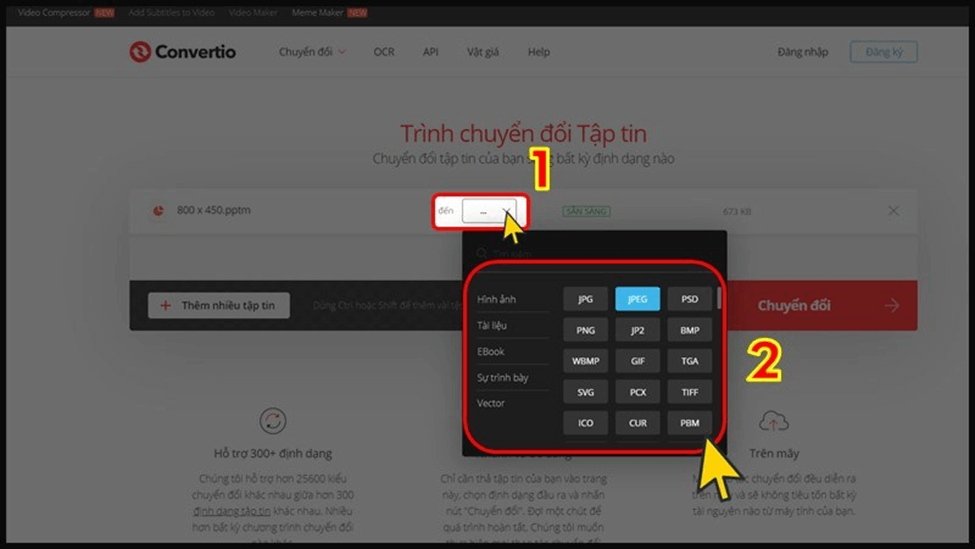Click the 673 KB file size
975x549 pixels.
(737, 211)
